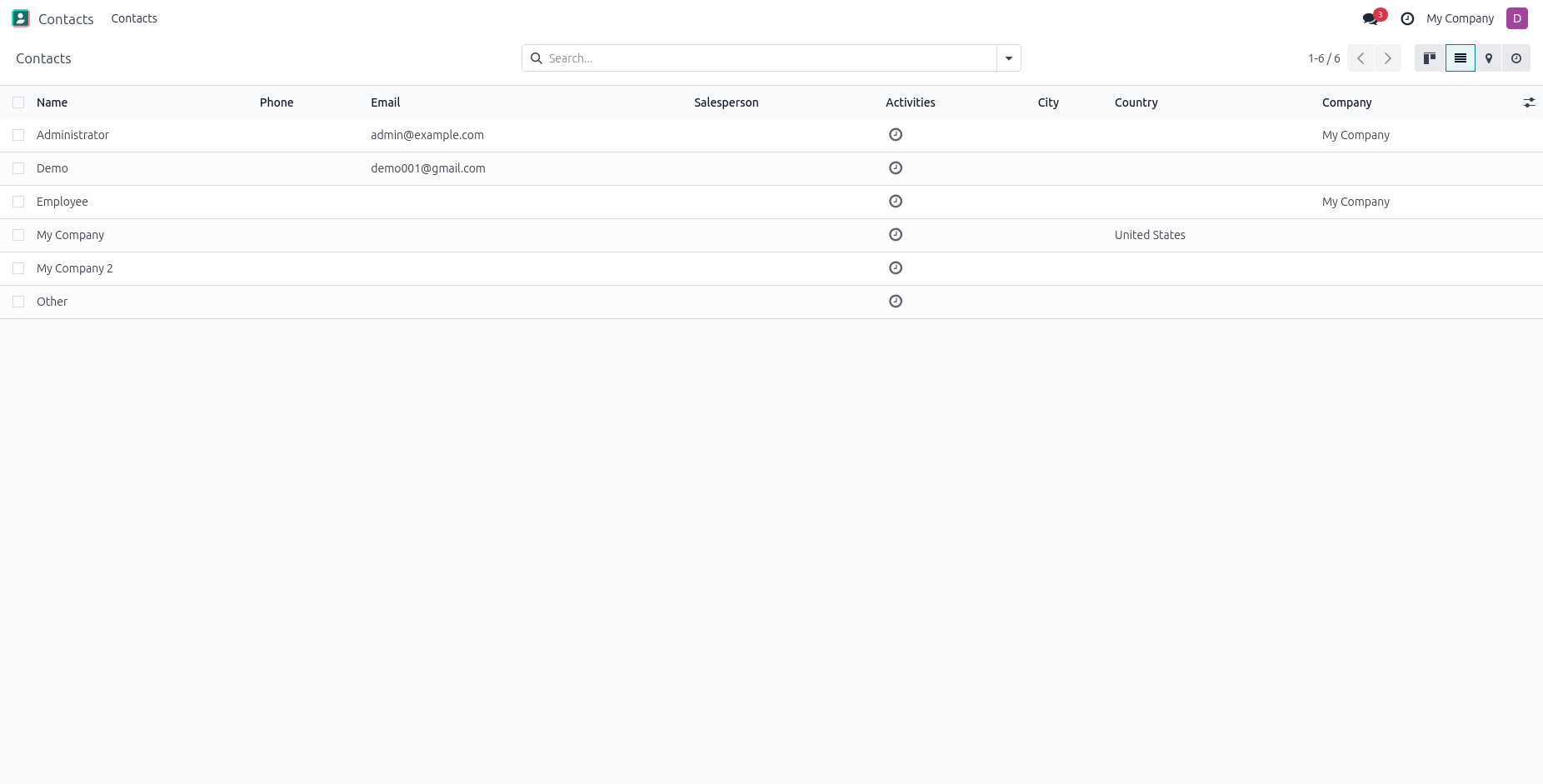Go to next page of records
This screenshot has width=1543, height=784.
(x=1388, y=58)
